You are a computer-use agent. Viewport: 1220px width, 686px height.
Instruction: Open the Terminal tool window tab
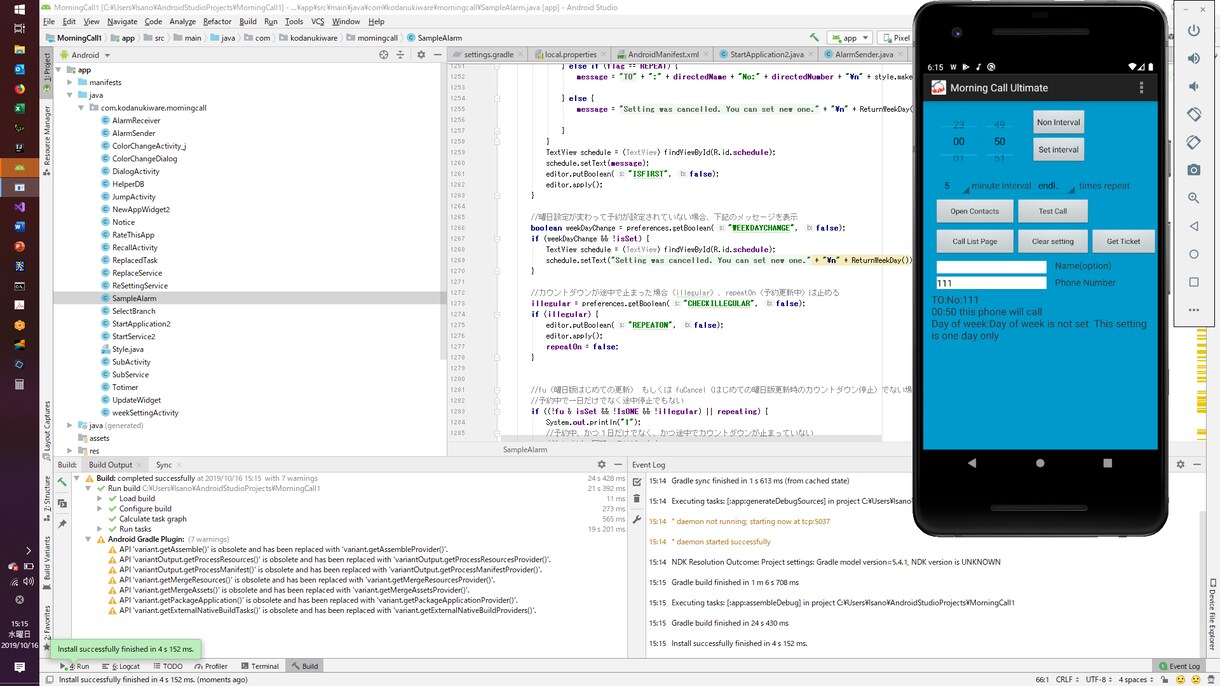(259, 666)
